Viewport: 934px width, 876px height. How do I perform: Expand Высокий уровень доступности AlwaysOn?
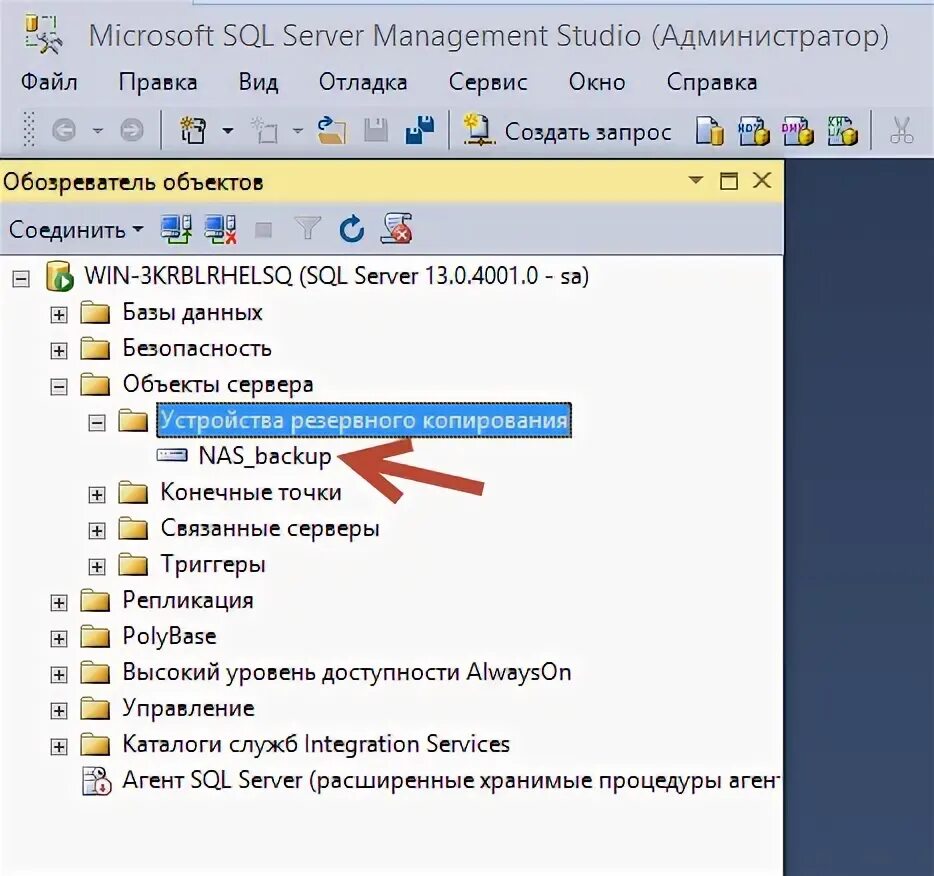tap(58, 675)
